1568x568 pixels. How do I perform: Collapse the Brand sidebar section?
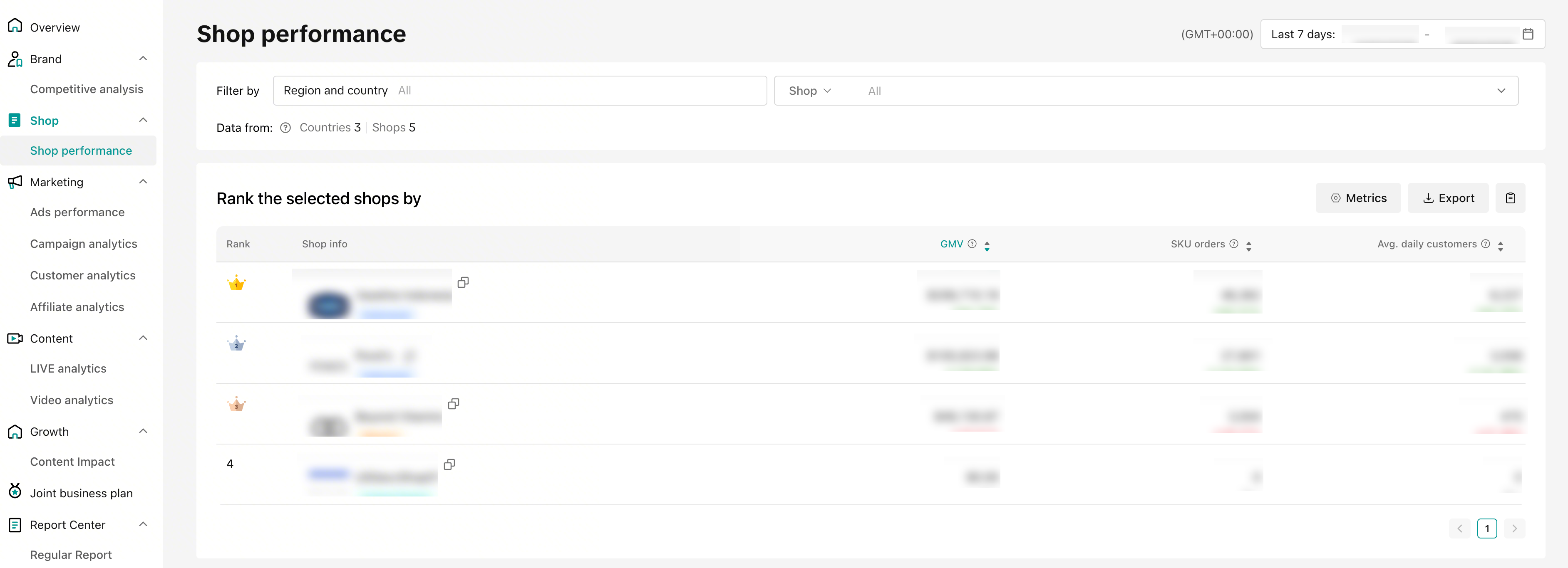143,59
